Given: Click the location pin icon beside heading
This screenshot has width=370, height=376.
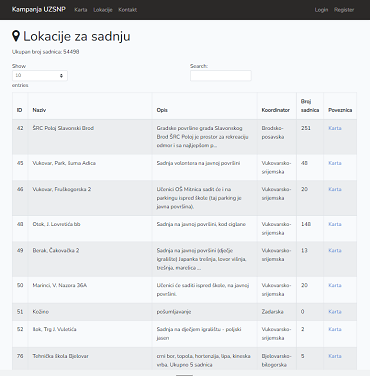Looking at the screenshot, I should click(x=16, y=36).
